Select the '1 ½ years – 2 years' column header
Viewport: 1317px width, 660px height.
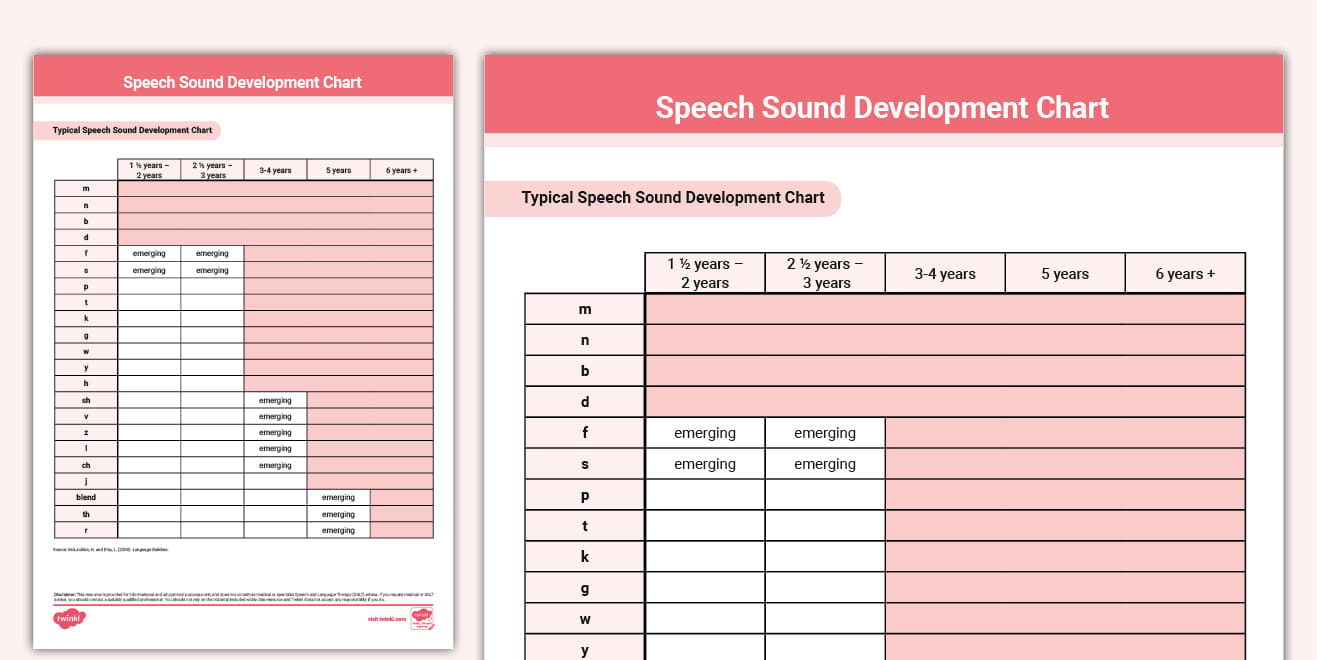click(705, 272)
